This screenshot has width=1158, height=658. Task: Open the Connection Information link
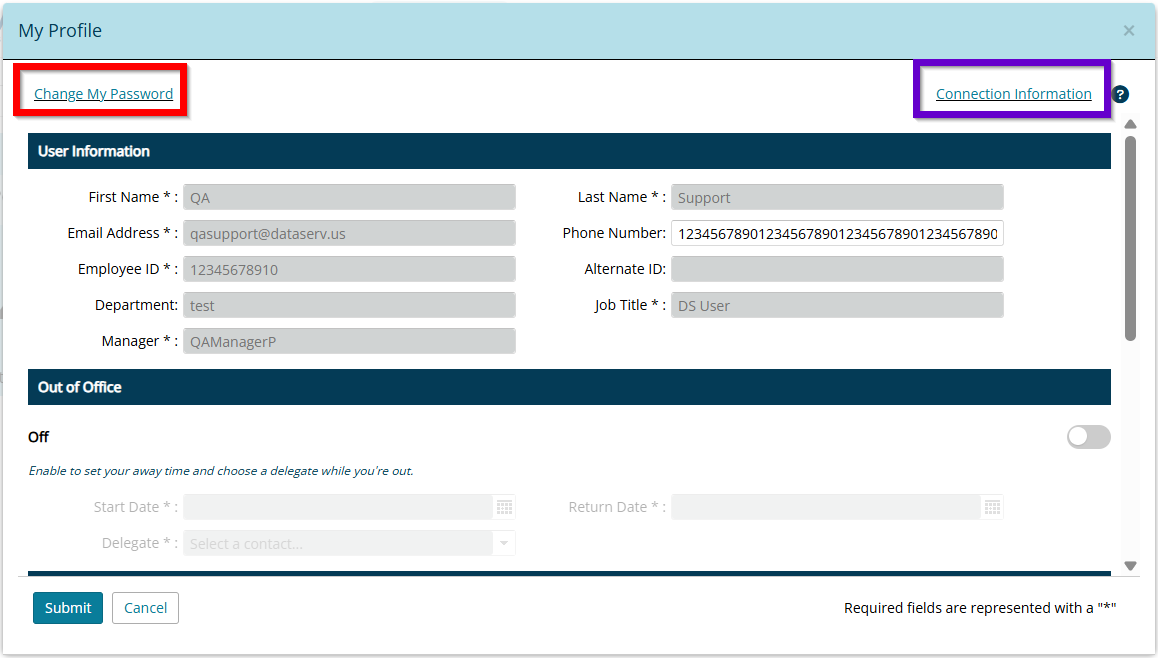tap(1013, 94)
